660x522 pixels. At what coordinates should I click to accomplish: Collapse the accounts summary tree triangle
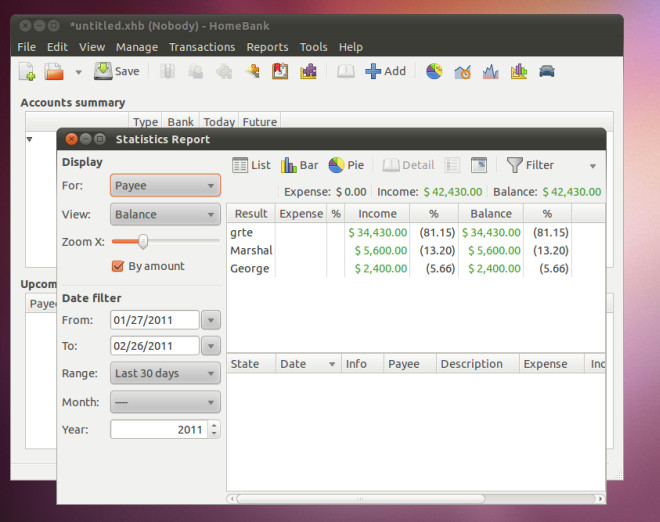(29, 139)
